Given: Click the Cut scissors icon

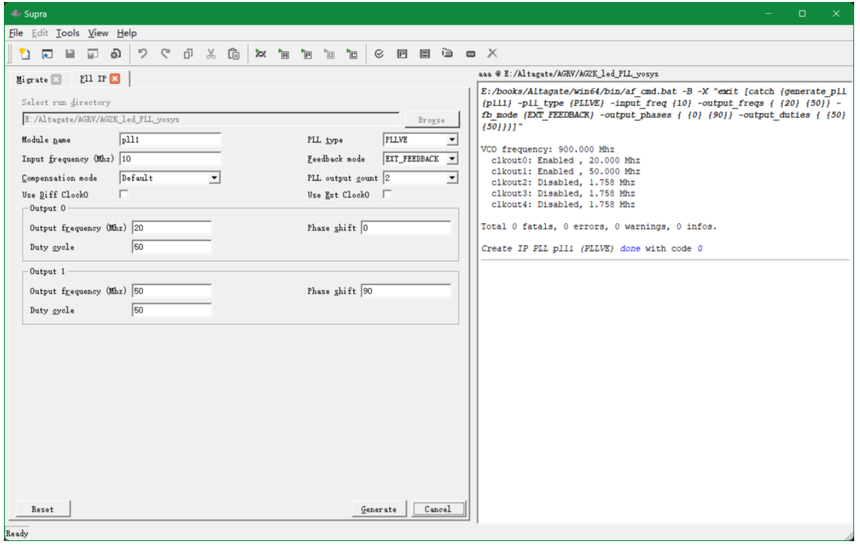Looking at the screenshot, I should click(211, 54).
